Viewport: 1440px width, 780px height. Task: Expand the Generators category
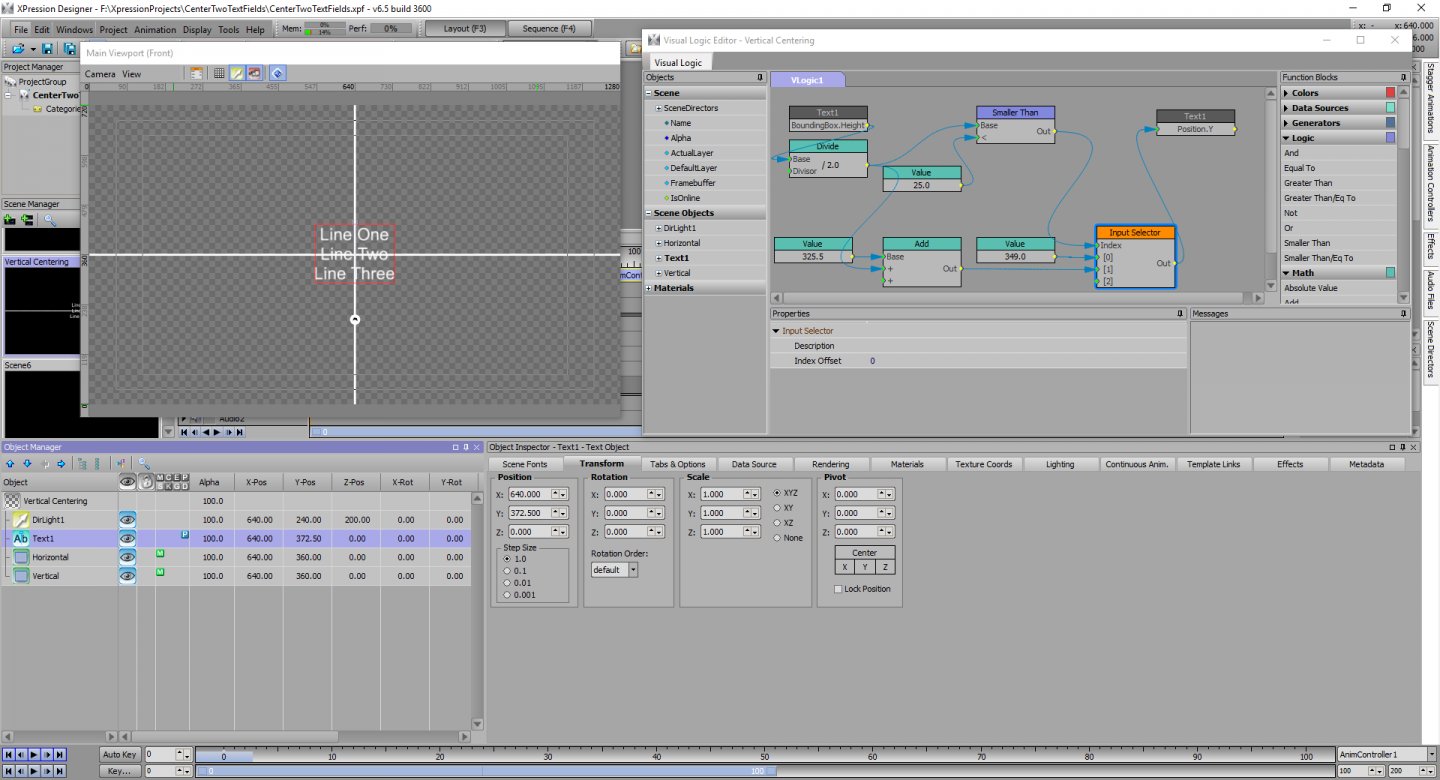[x=1286, y=123]
